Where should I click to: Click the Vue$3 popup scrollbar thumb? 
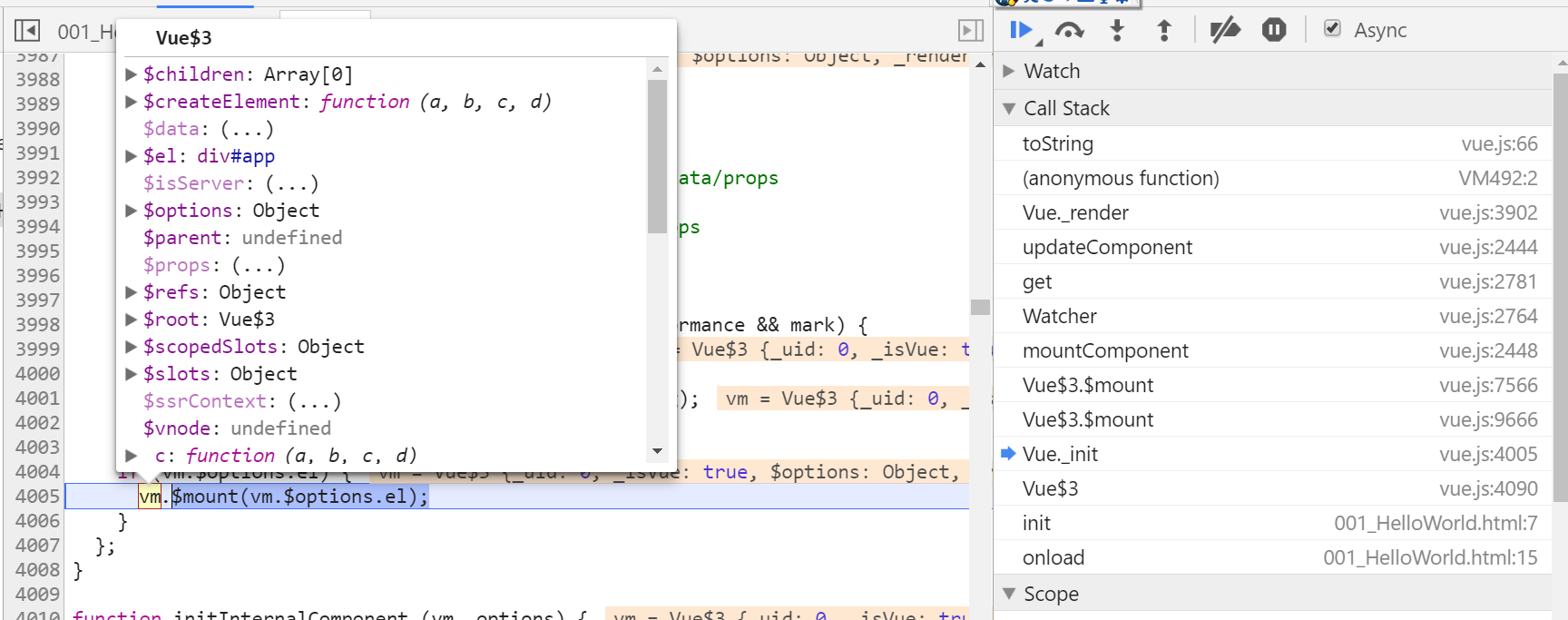pos(657,156)
